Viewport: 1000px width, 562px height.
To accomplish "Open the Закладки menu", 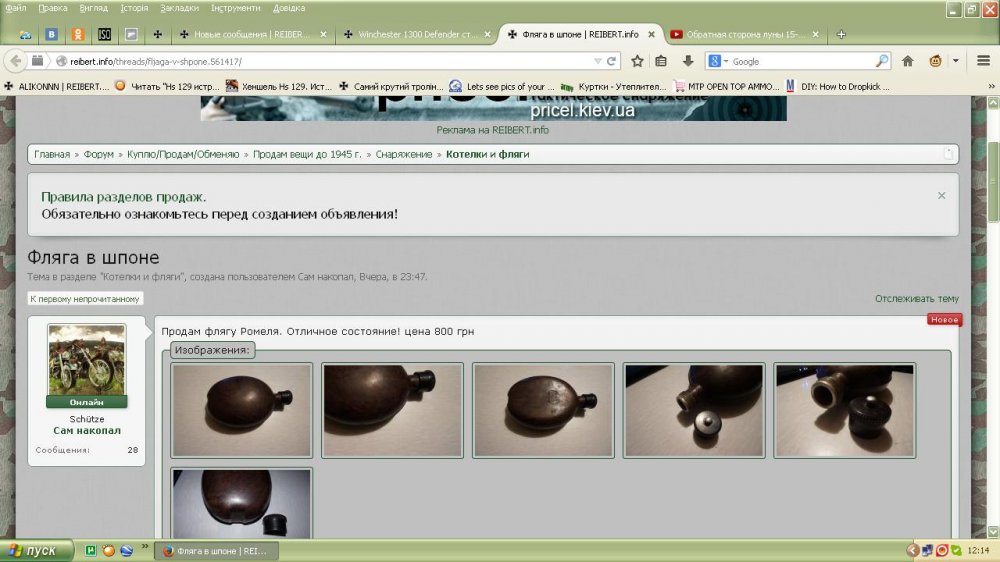I will point(179,8).
